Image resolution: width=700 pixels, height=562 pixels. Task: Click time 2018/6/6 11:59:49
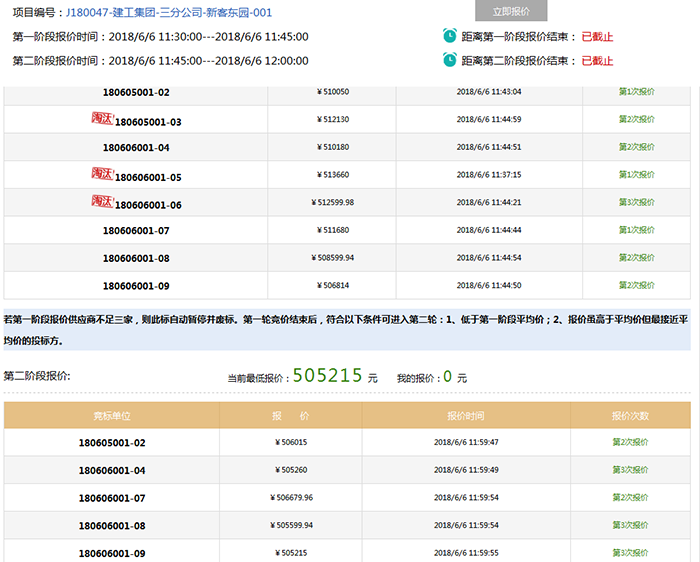pyautogui.click(x=466, y=470)
